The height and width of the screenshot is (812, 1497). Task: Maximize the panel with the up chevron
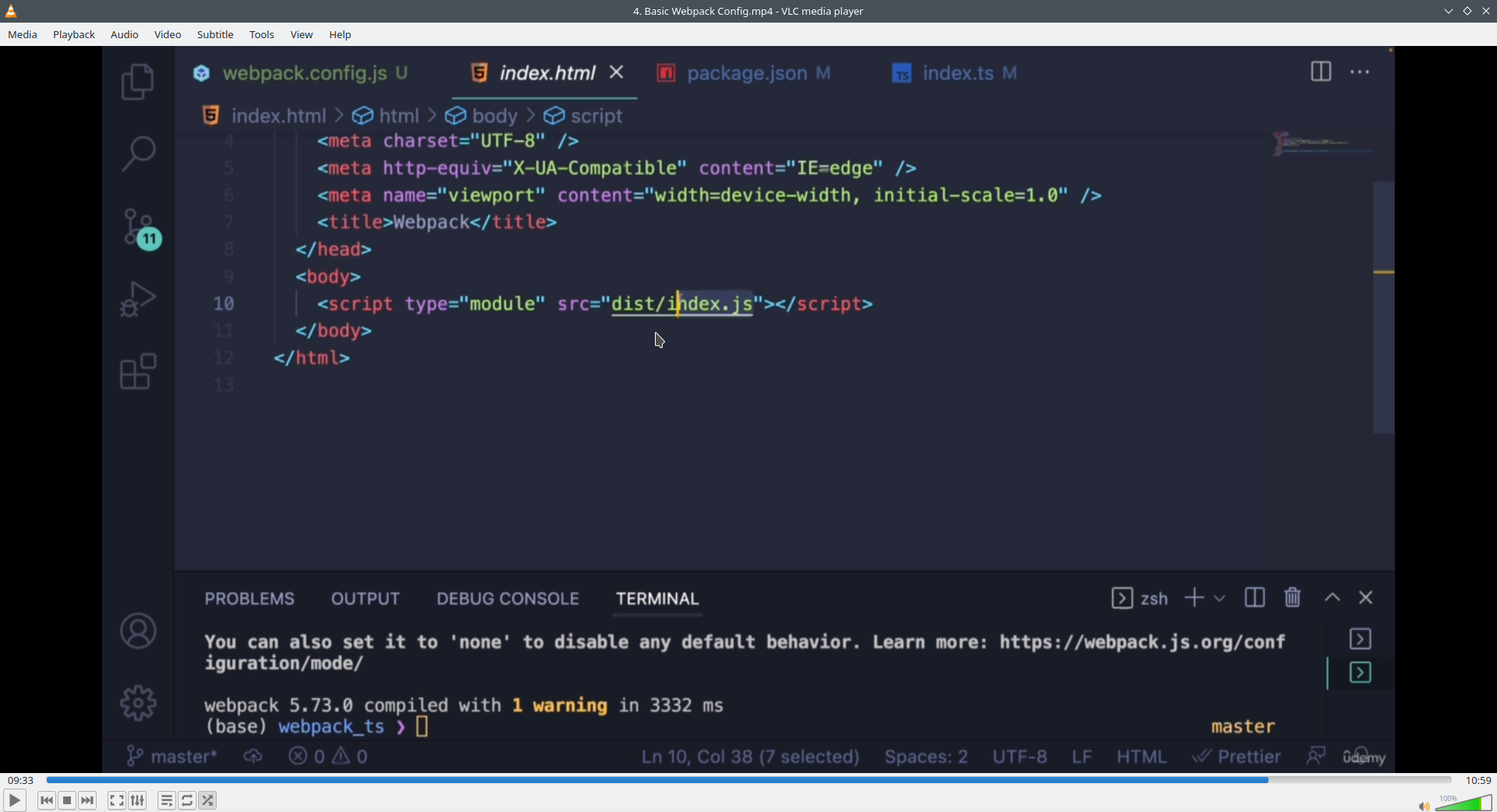point(1332,598)
